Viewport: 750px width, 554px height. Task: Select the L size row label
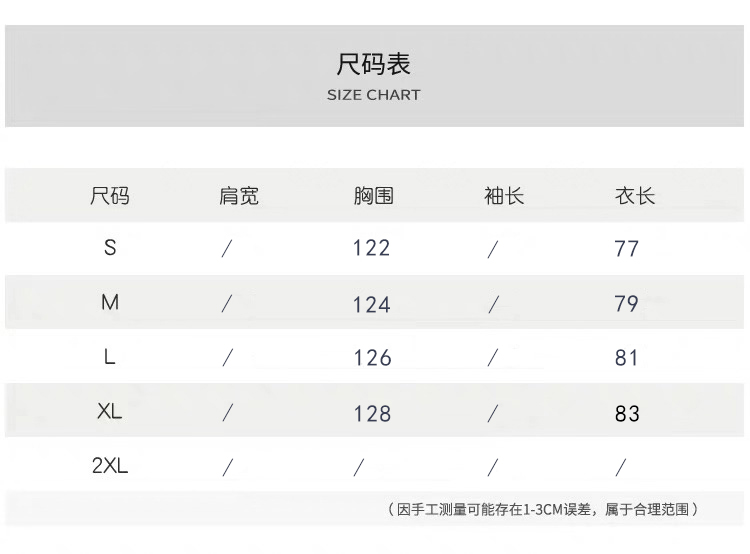pos(110,357)
